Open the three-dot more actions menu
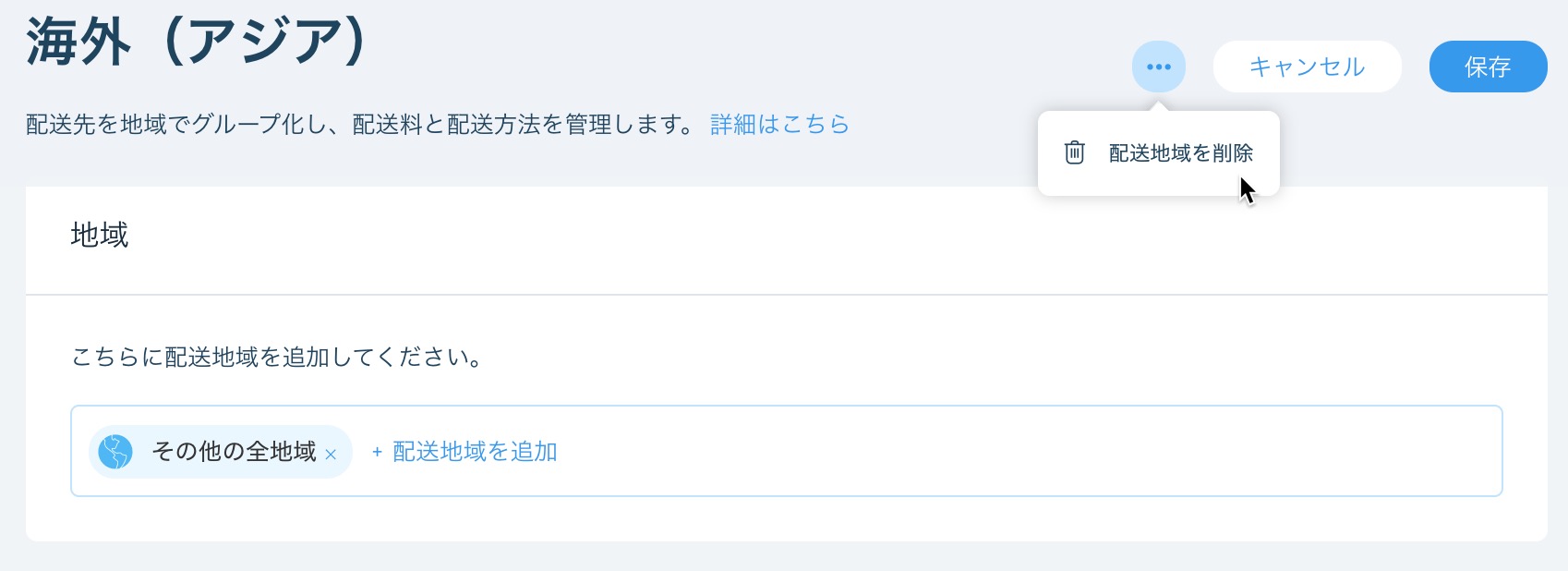 (x=1158, y=67)
